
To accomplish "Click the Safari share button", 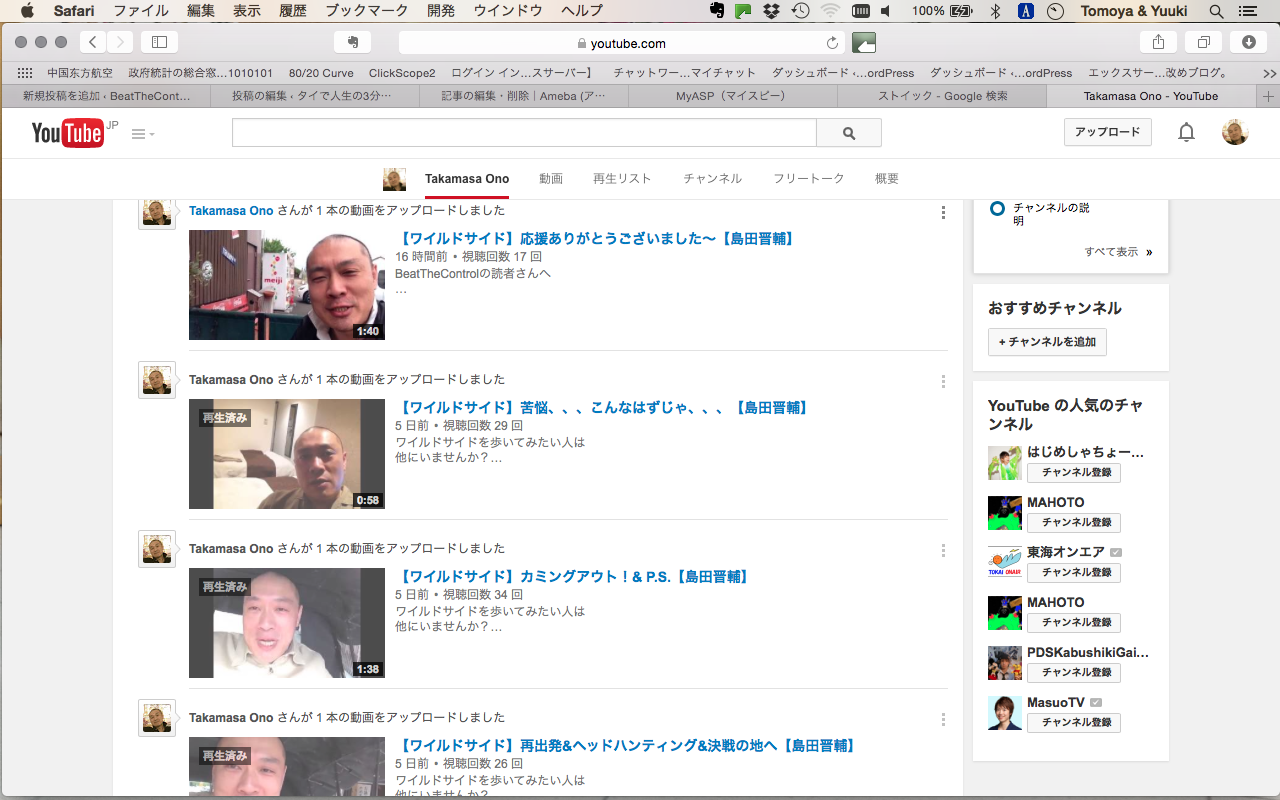I will (1159, 42).
